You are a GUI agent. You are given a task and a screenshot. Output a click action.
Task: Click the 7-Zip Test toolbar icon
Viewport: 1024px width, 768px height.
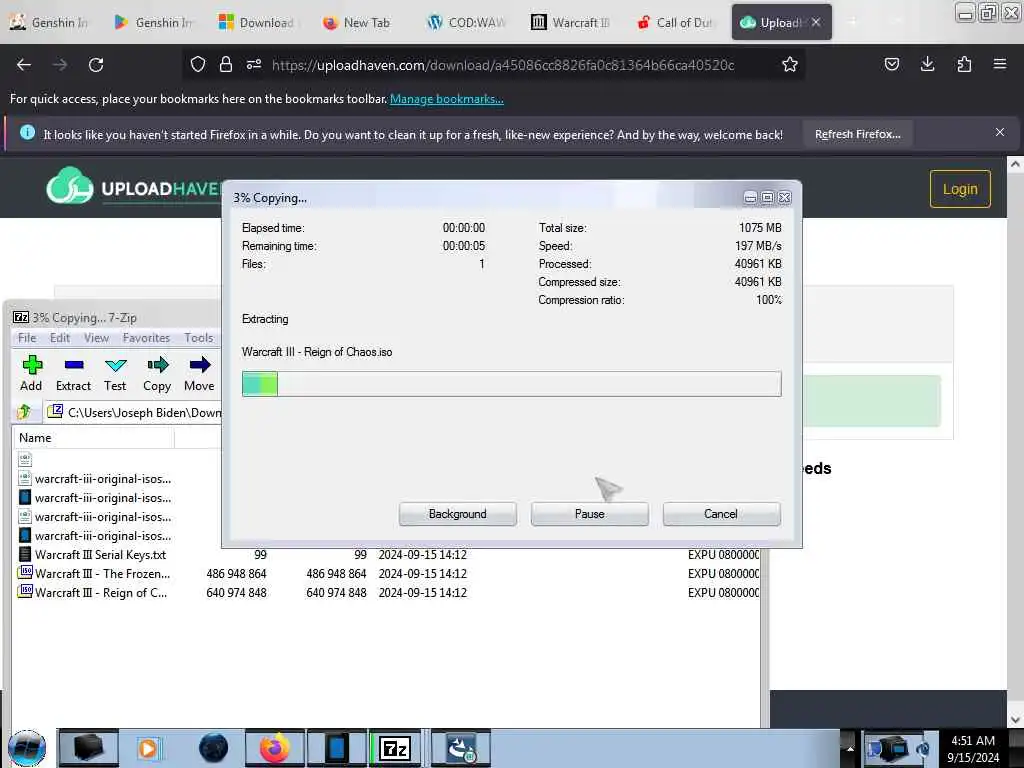click(x=115, y=374)
